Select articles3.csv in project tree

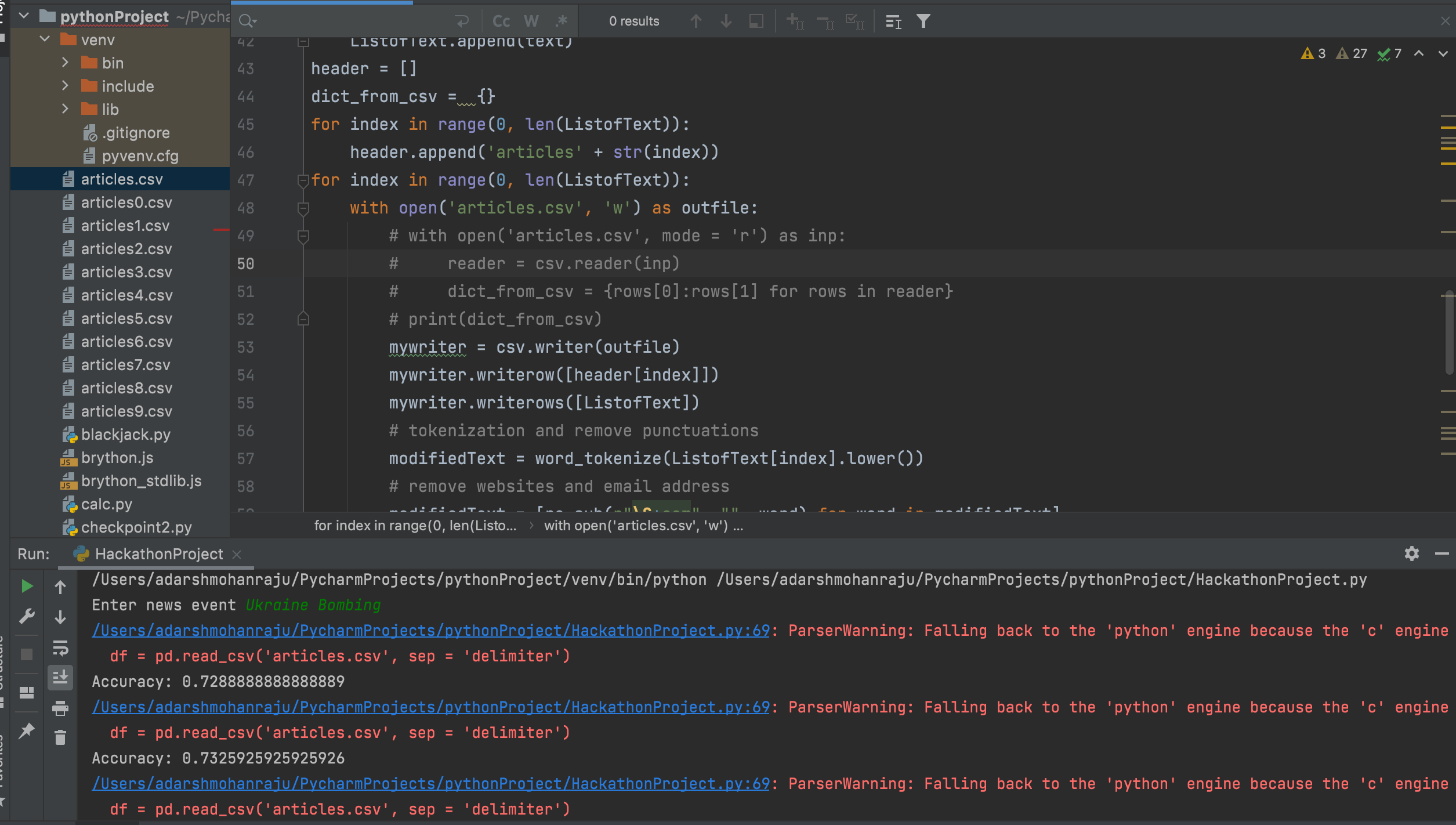[x=126, y=272]
